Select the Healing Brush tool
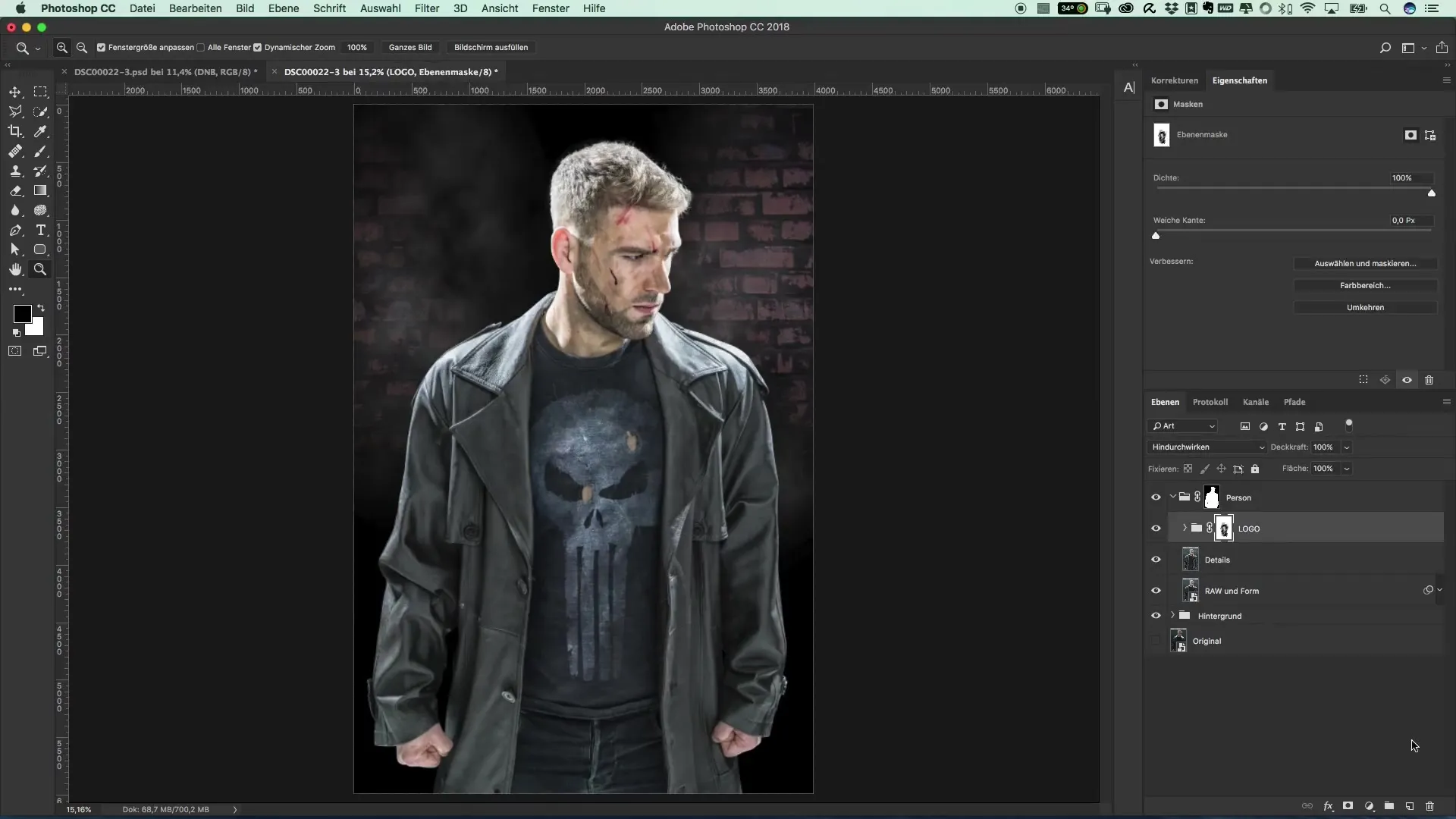Viewport: 1456px width, 819px height. pyautogui.click(x=15, y=151)
